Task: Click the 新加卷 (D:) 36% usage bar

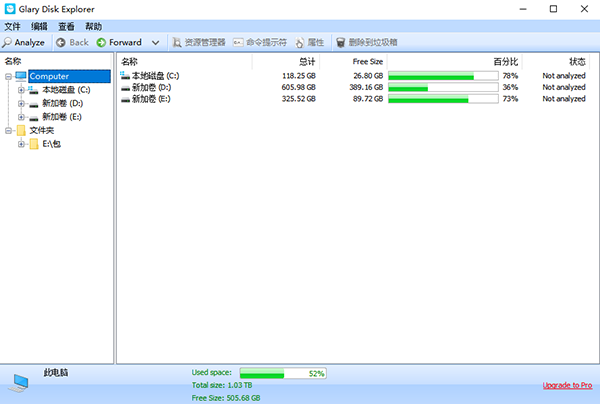Action: (443, 88)
